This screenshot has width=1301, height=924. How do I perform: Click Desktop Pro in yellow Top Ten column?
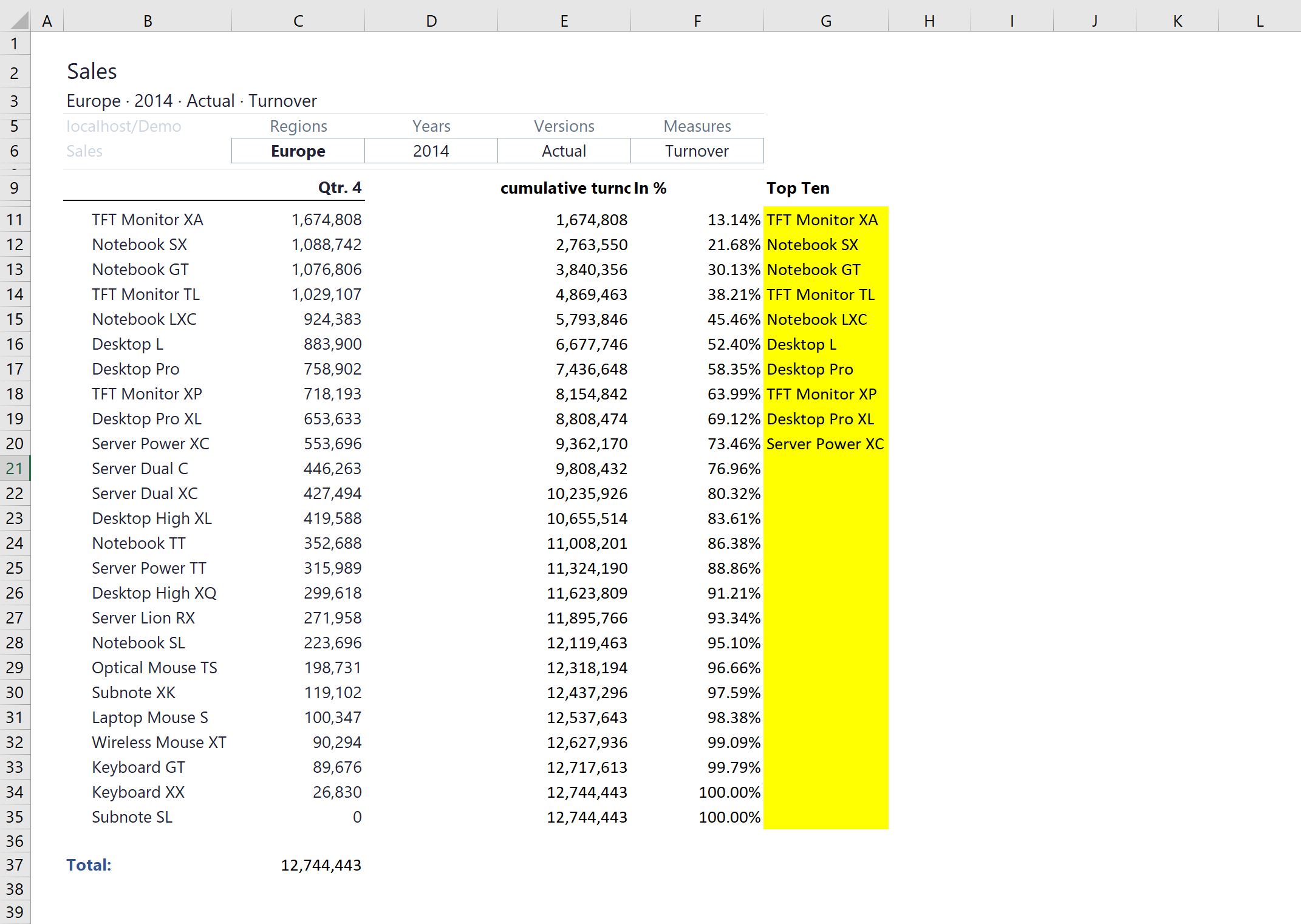(810, 369)
